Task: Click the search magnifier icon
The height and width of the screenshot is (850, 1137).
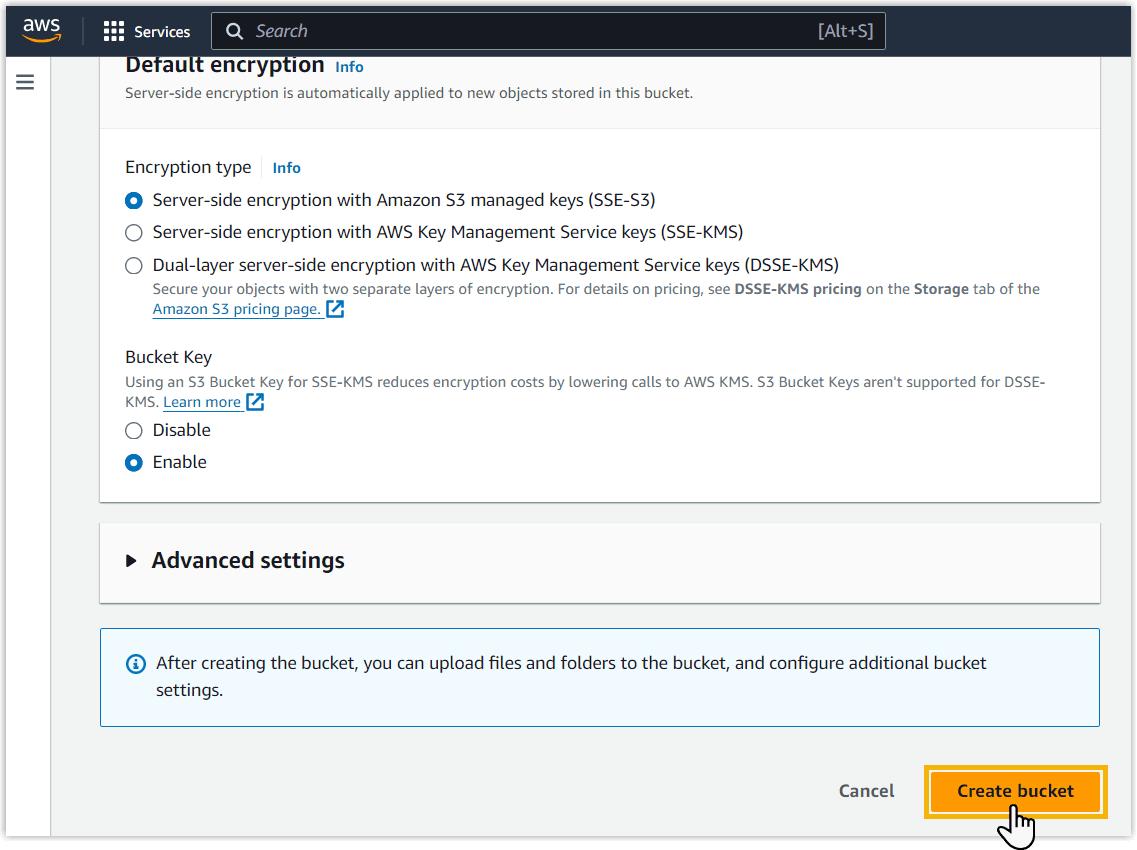Action: tap(235, 31)
